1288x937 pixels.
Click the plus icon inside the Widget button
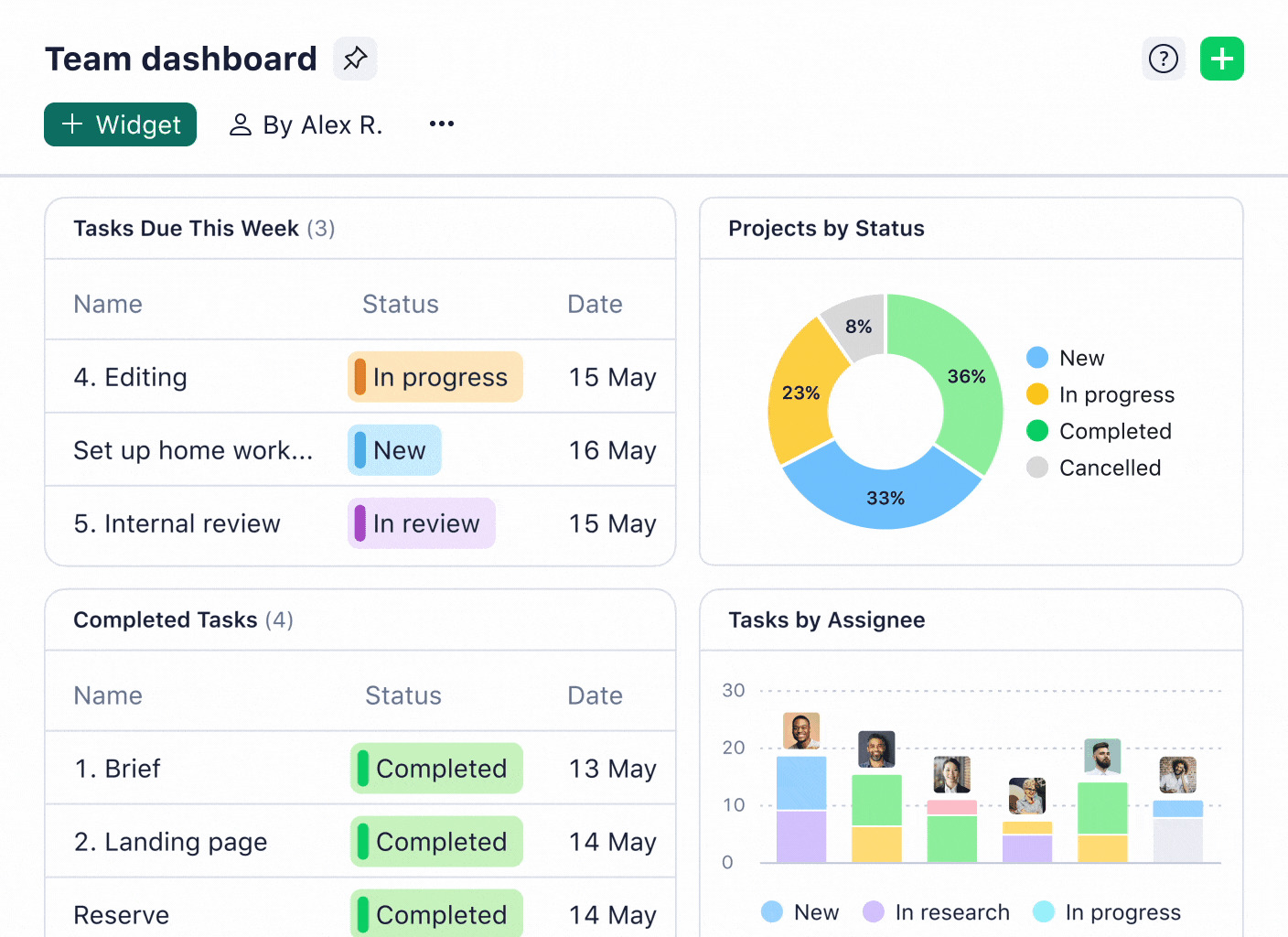point(72,124)
